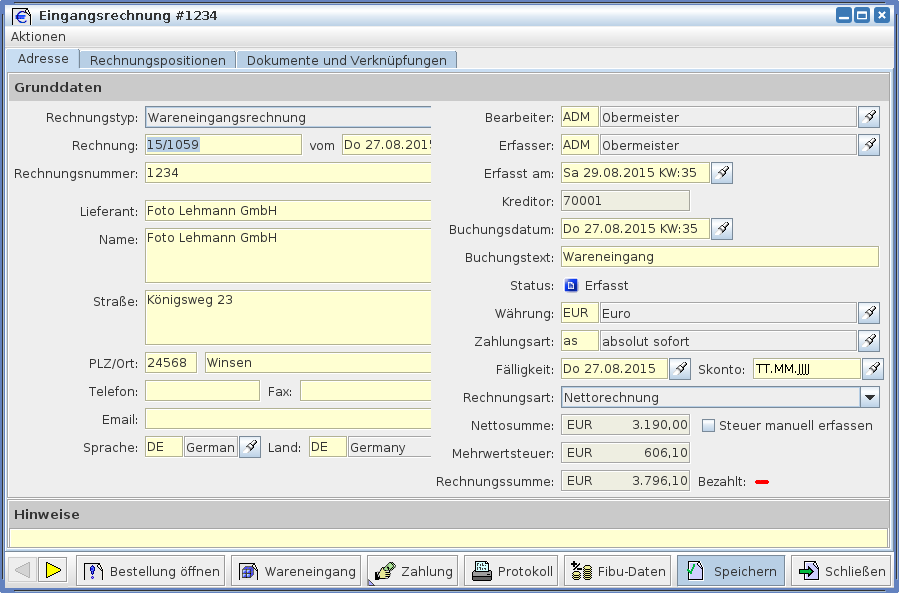Click the lookup icon next to Sprache German

tap(250, 447)
